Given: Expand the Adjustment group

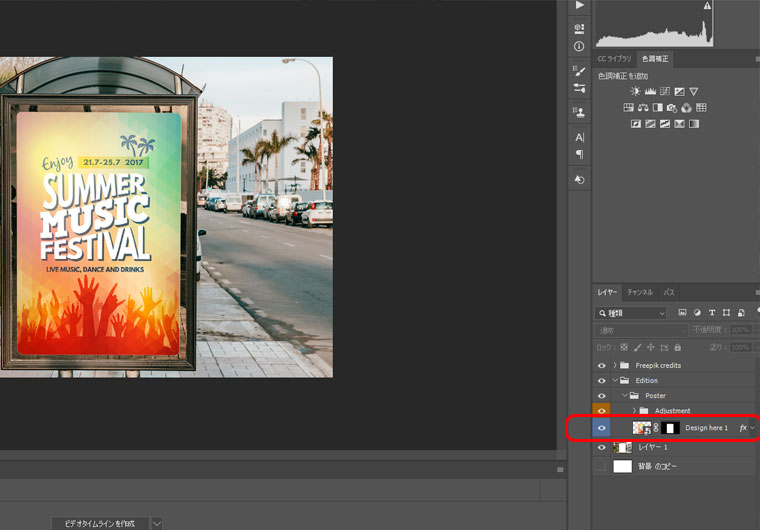Looking at the screenshot, I should click(x=634, y=410).
